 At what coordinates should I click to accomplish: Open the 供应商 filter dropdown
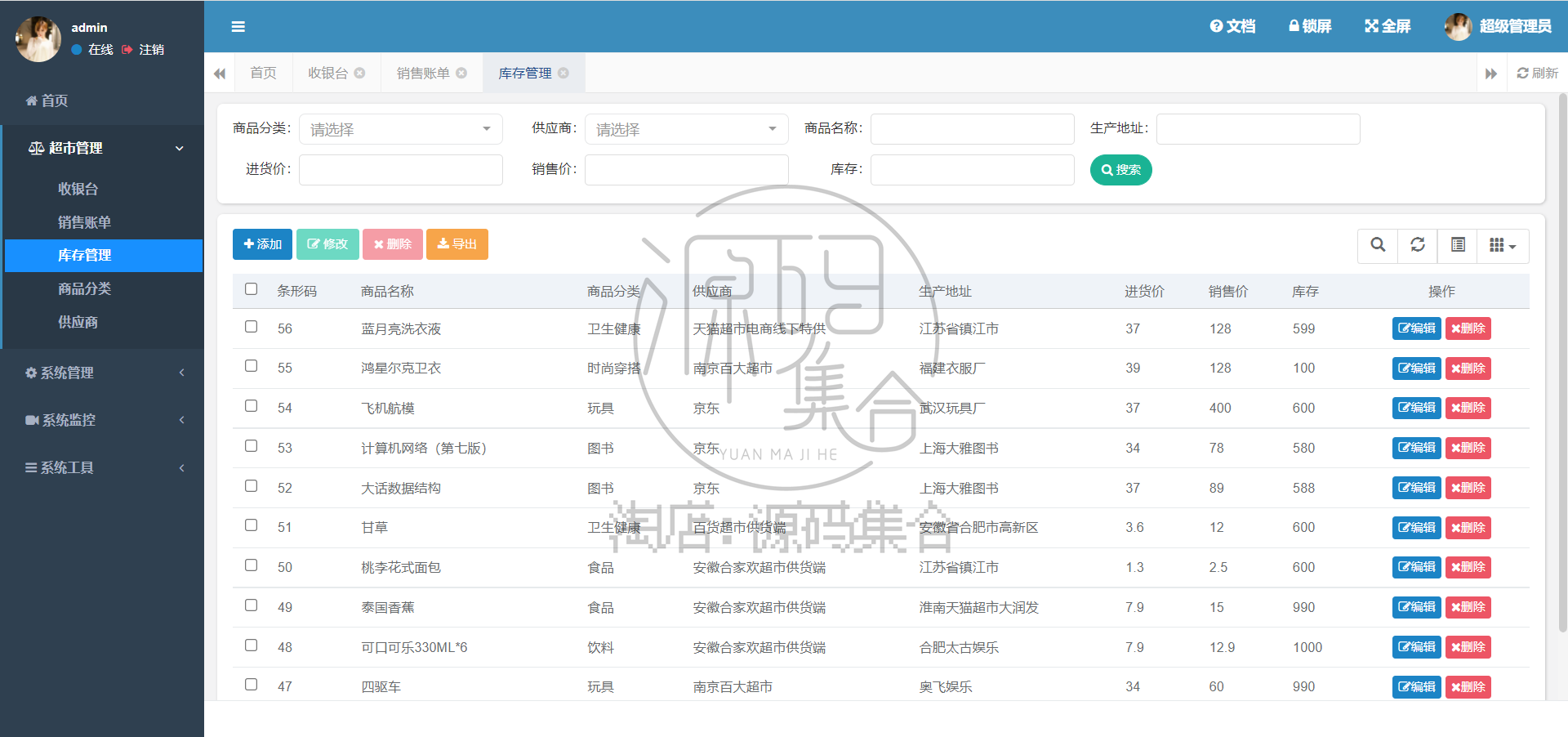click(687, 129)
